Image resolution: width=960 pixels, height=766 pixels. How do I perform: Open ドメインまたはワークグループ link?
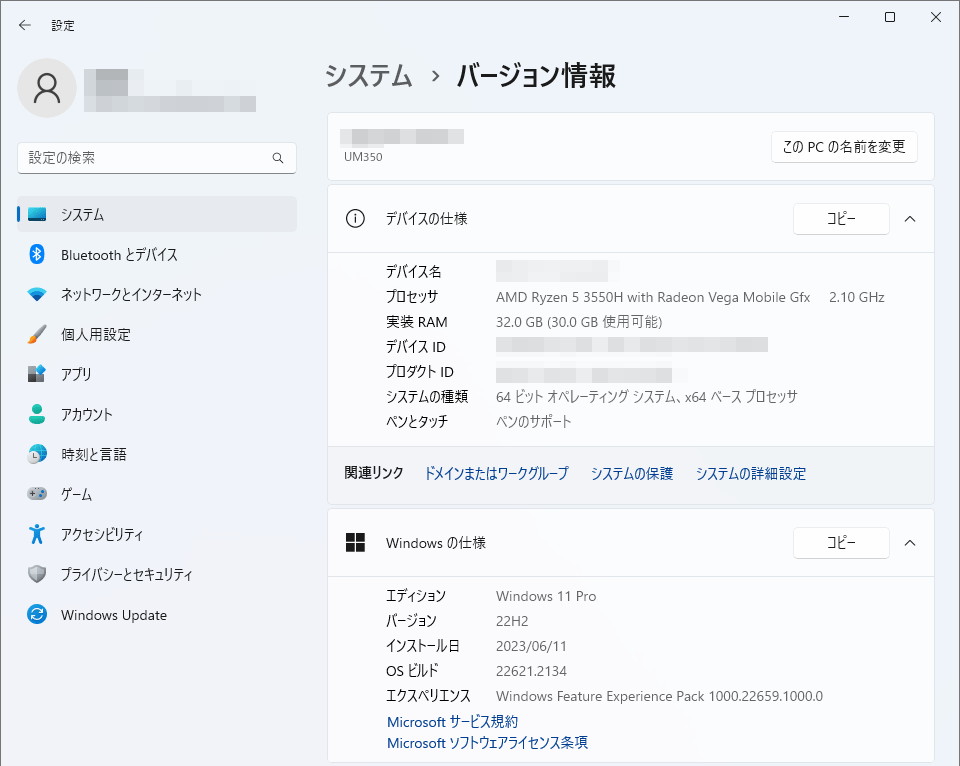point(496,473)
